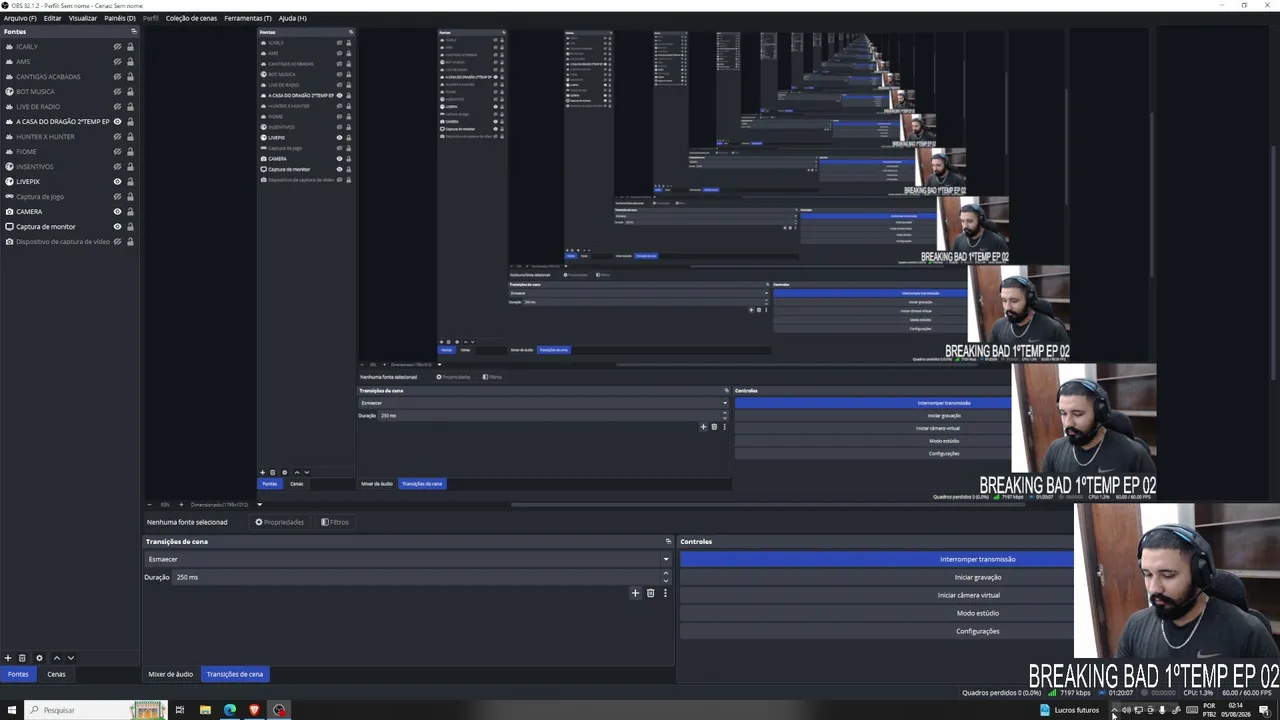Click the Propriedades button in source toolbar
The image size is (1280, 720).
coord(280,522)
